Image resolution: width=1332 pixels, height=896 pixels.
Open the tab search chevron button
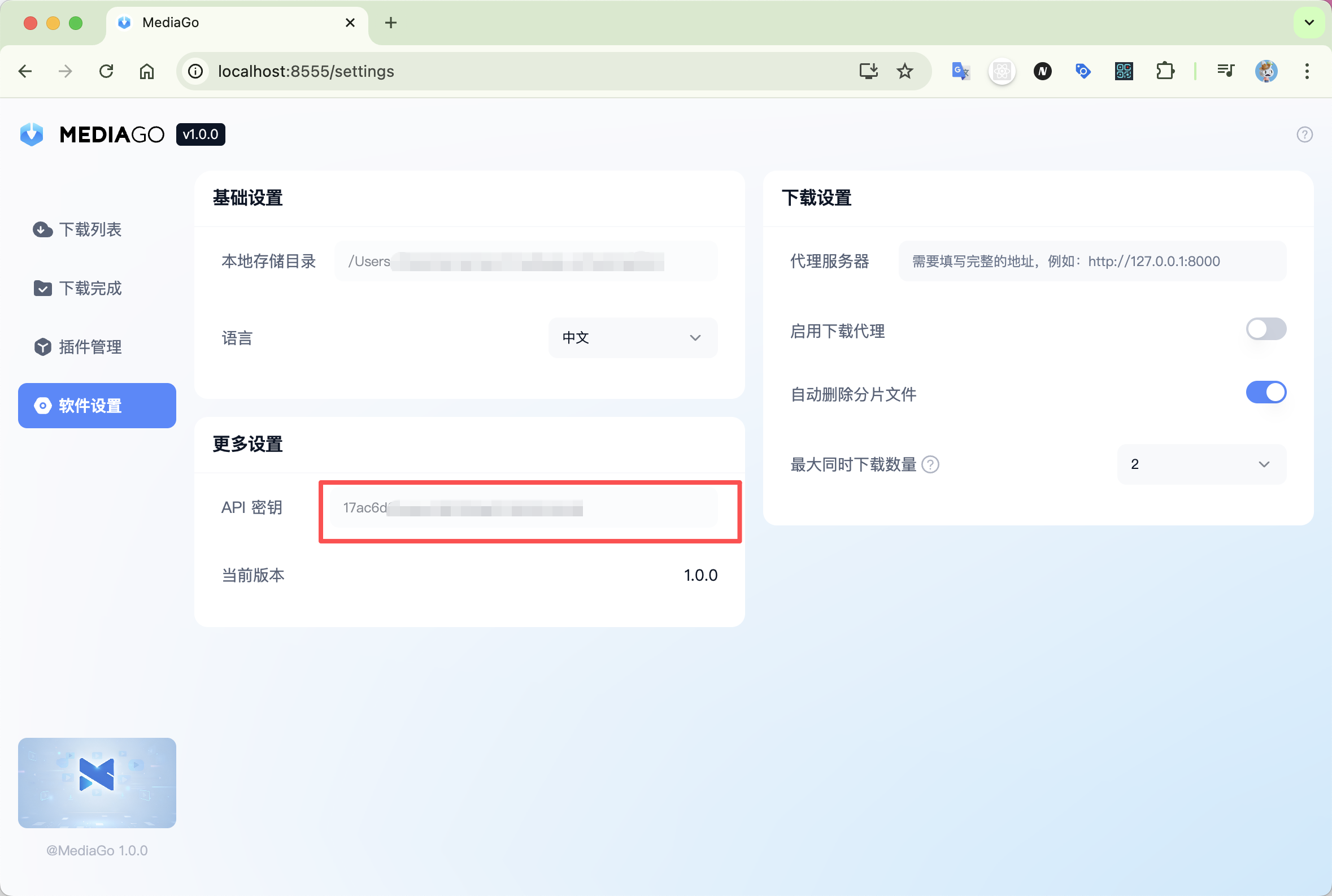pos(1309,23)
